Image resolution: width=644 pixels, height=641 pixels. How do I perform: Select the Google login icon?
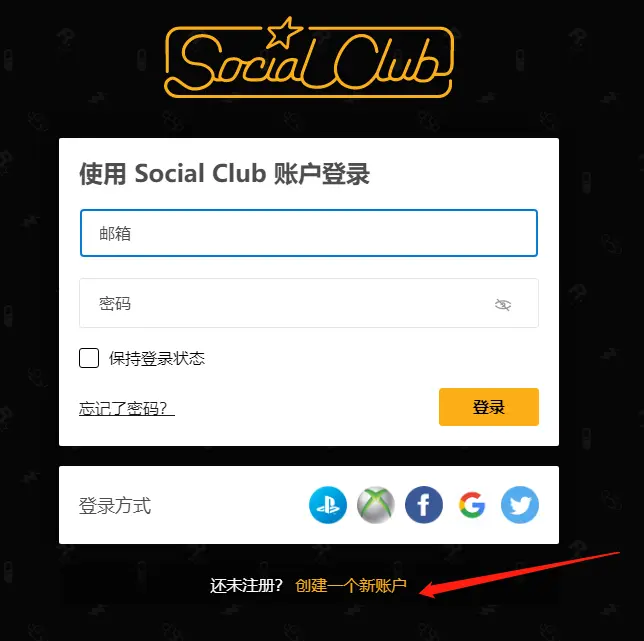pyautogui.click(x=472, y=505)
